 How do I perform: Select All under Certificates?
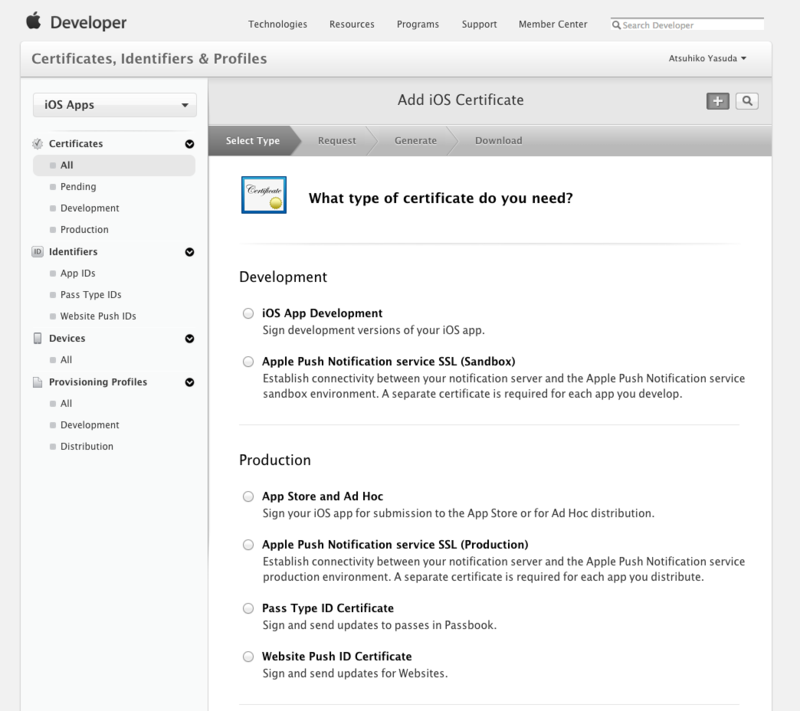pyautogui.click(x=114, y=165)
